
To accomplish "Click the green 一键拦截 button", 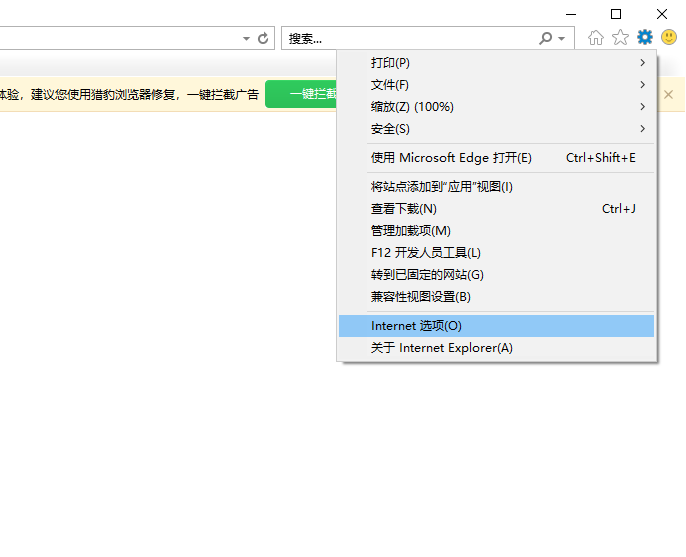I will (301, 94).
